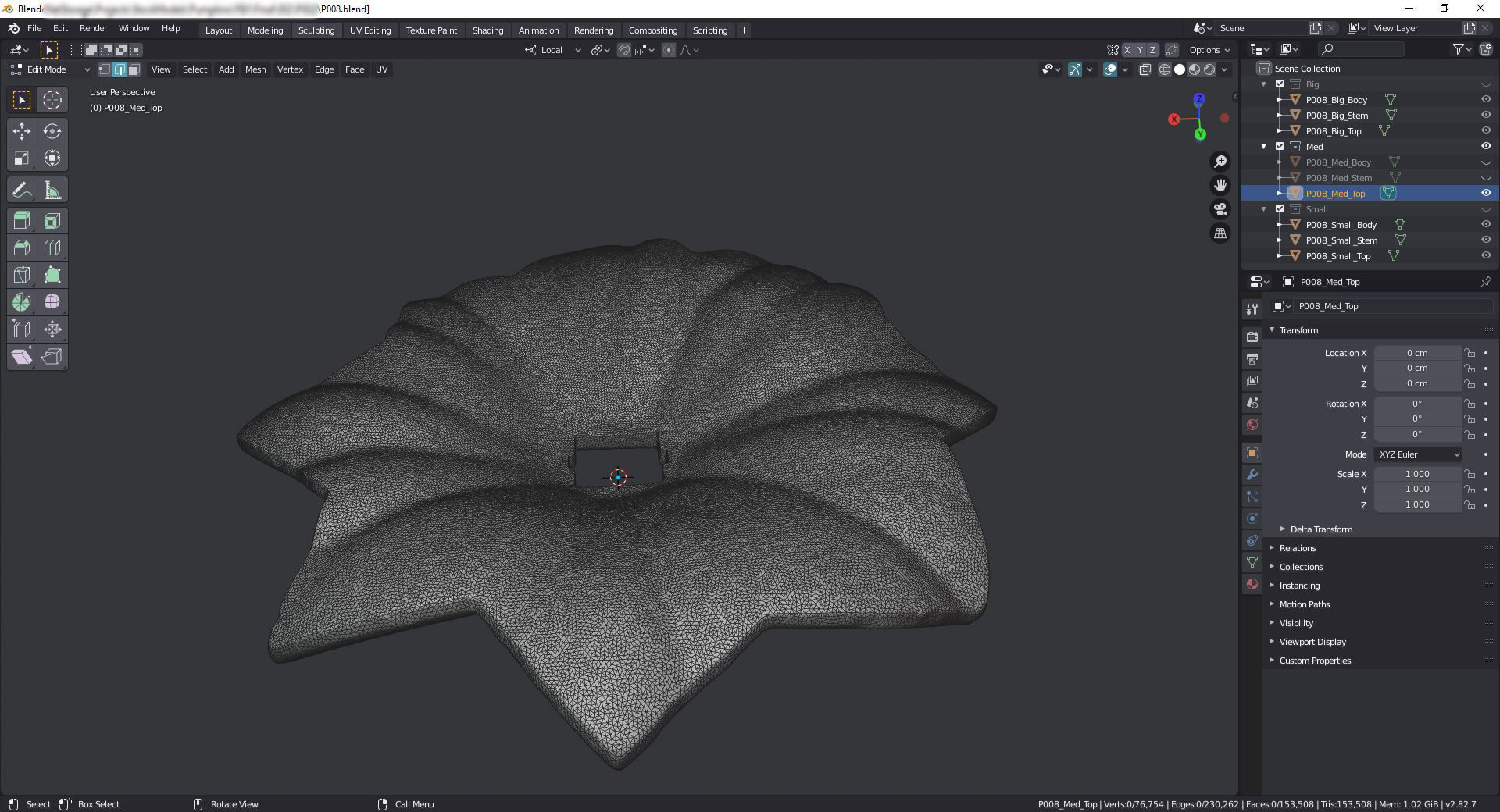The width and height of the screenshot is (1500, 812).
Task: Hide P008_Big_Body with its eye icon
Action: pos(1486,100)
